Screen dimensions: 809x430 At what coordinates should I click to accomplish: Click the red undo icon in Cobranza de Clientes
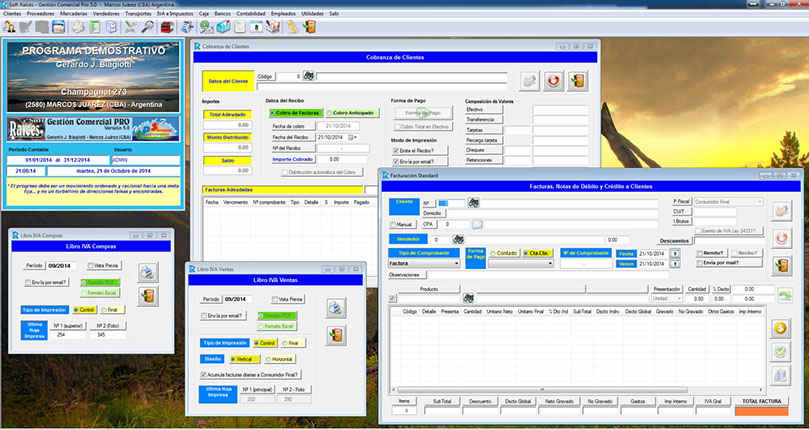click(x=552, y=80)
